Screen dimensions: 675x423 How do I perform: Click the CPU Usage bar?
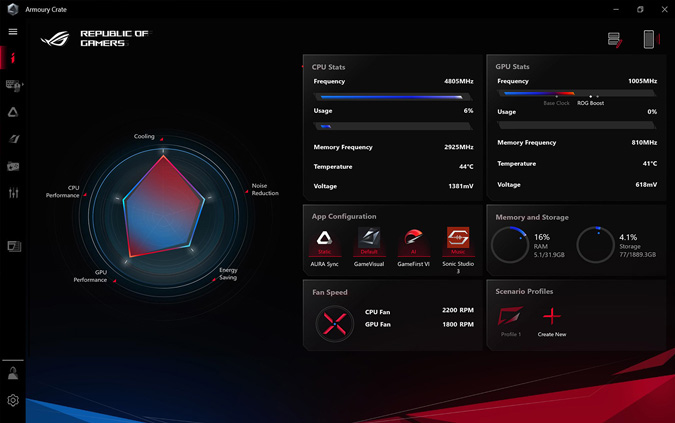click(x=393, y=127)
